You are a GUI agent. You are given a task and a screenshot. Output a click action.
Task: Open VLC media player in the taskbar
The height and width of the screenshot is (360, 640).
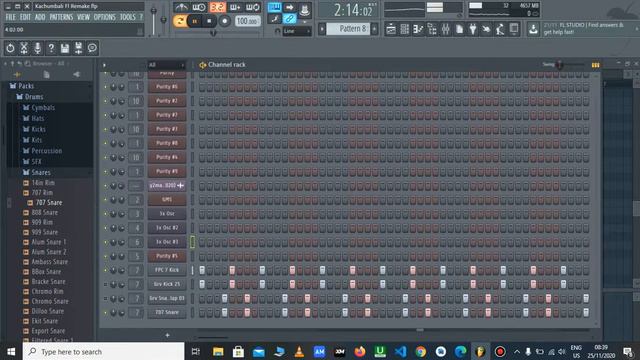(299, 351)
